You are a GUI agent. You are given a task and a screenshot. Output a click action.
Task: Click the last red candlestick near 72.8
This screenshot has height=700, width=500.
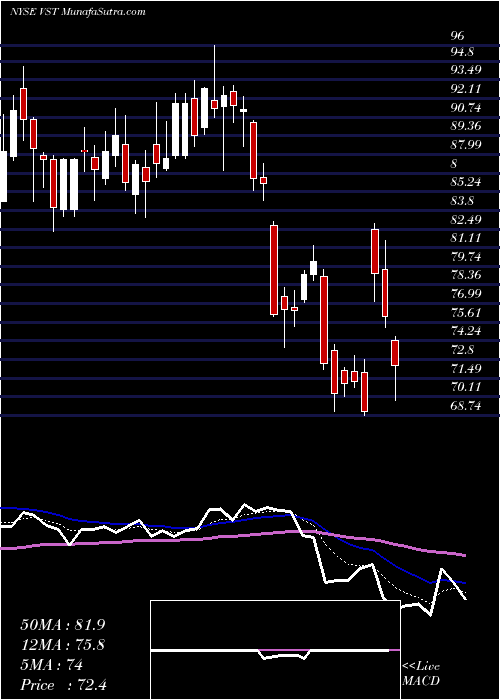point(395,353)
